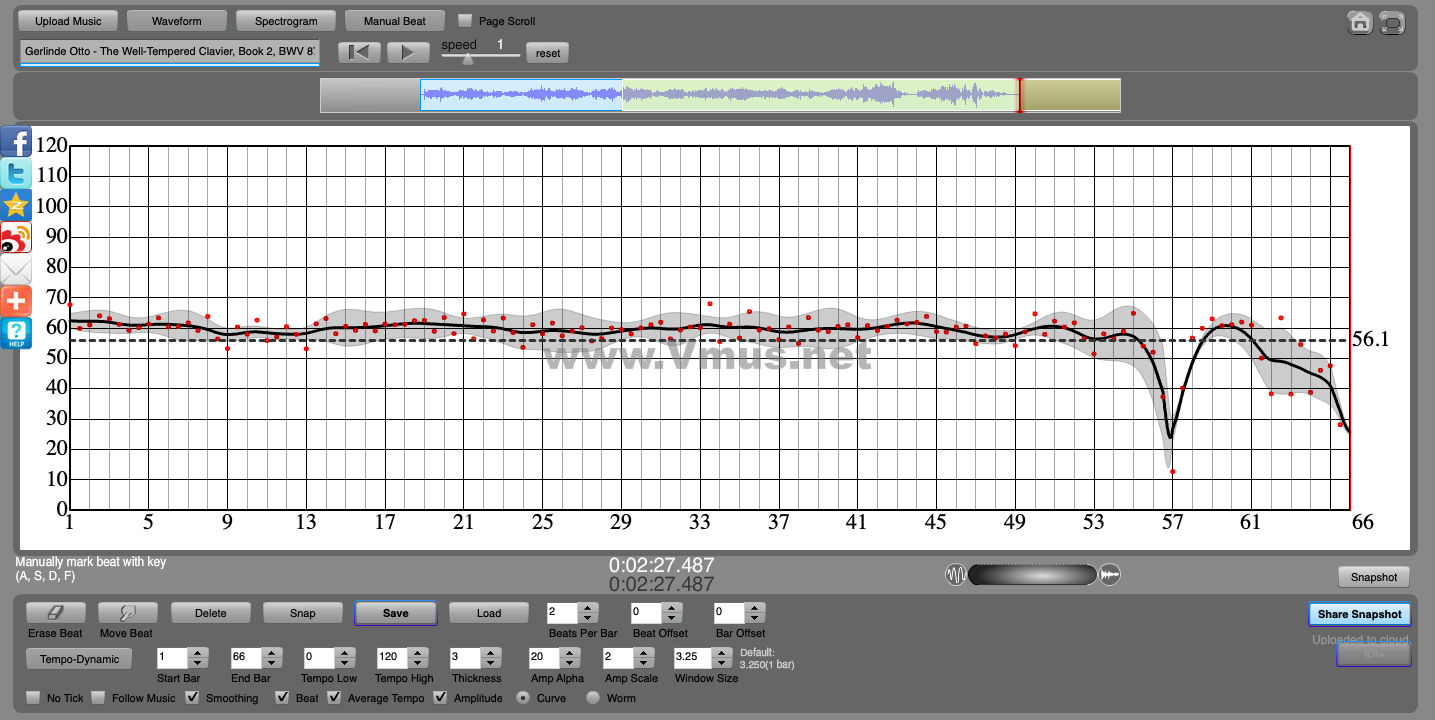Select the Worm radio button
1435x720 pixels.
(593, 697)
